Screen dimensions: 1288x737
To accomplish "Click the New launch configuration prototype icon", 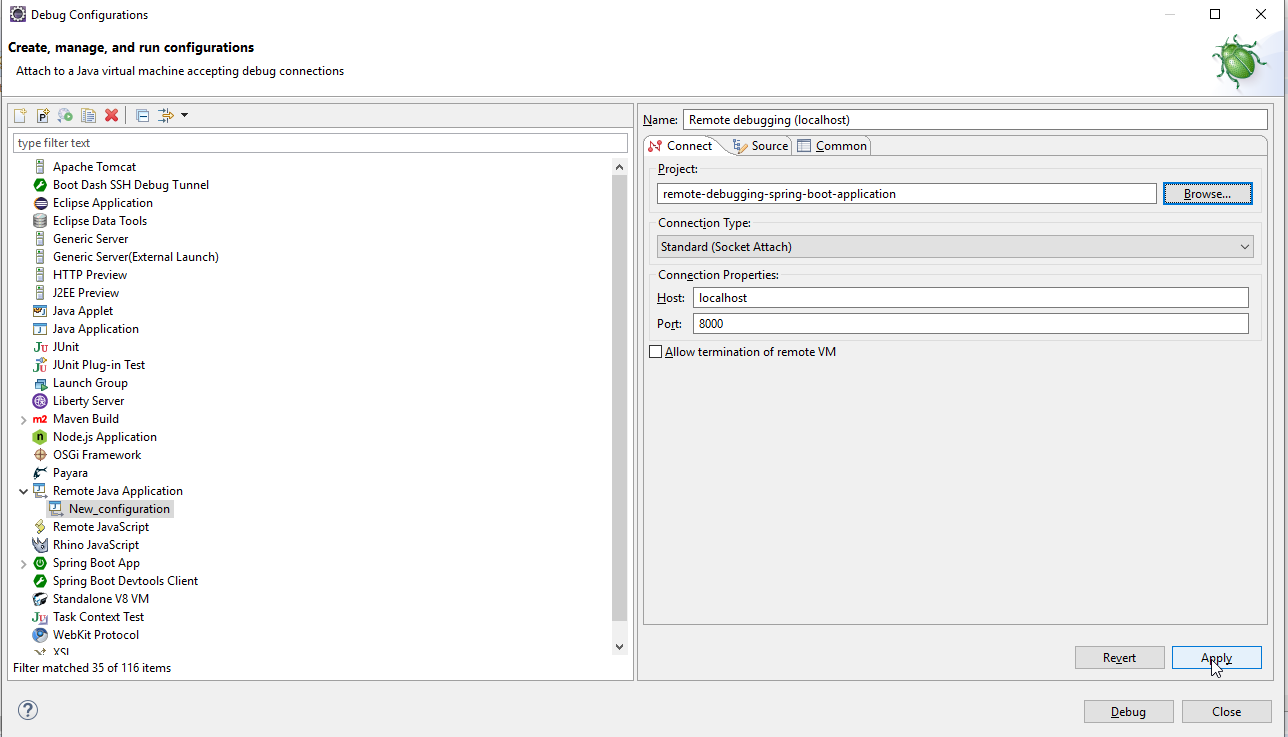I will [x=43, y=115].
